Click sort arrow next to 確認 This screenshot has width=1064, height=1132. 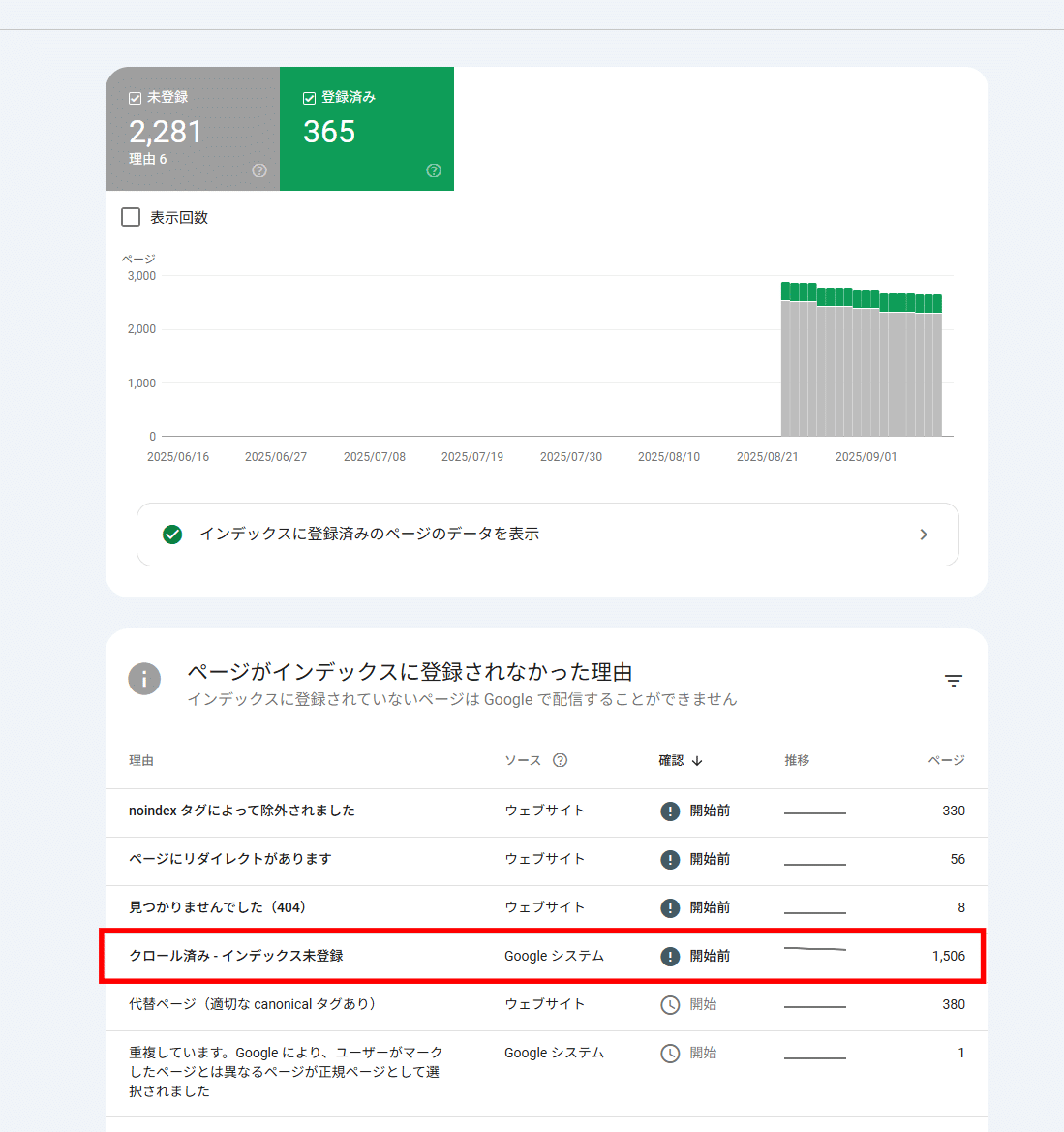point(697,761)
